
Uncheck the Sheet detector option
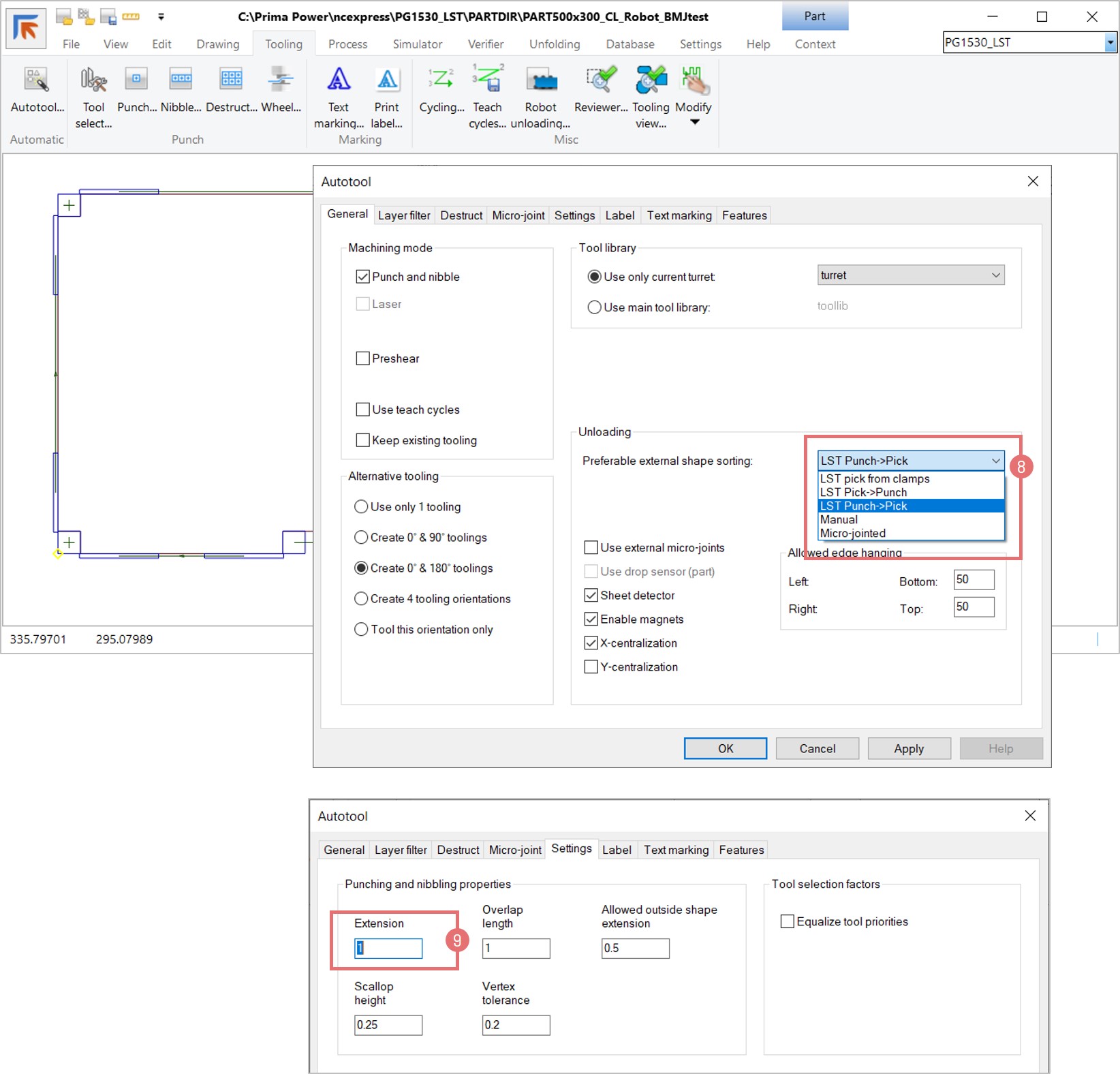(591, 596)
